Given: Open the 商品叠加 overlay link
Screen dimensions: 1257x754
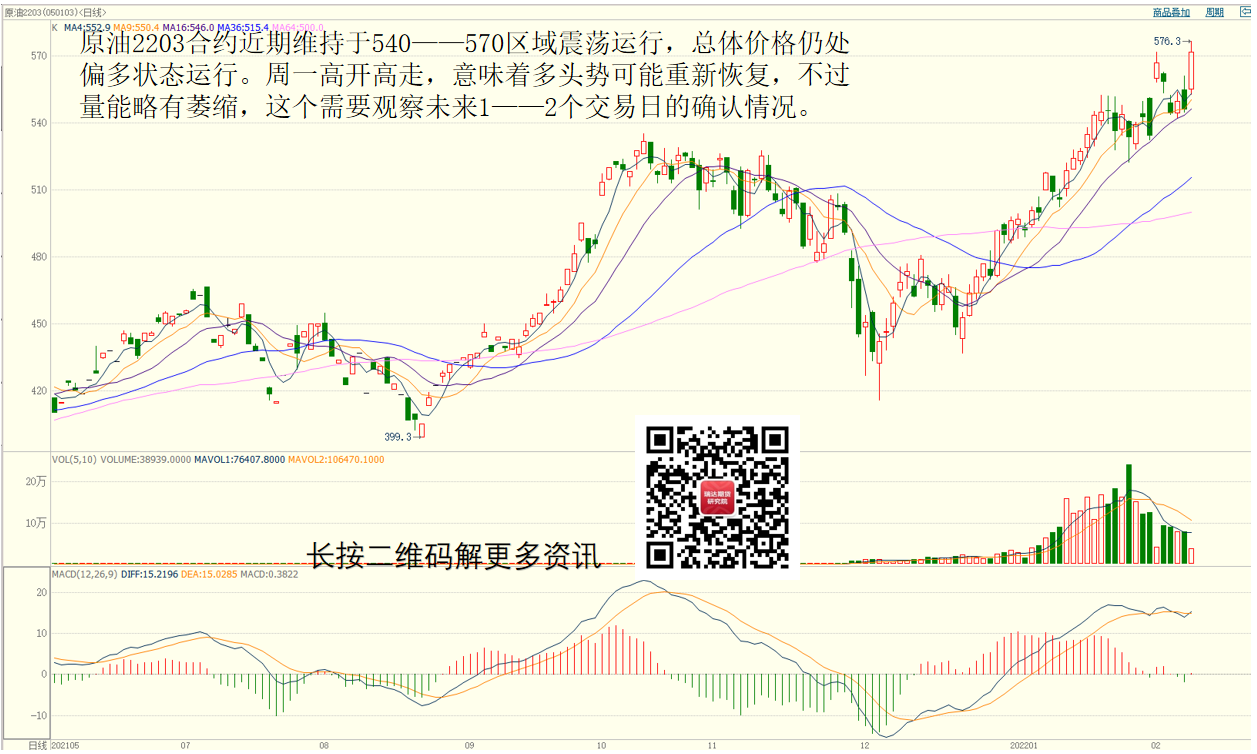Looking at the screenshot, I should point(1171,13).
